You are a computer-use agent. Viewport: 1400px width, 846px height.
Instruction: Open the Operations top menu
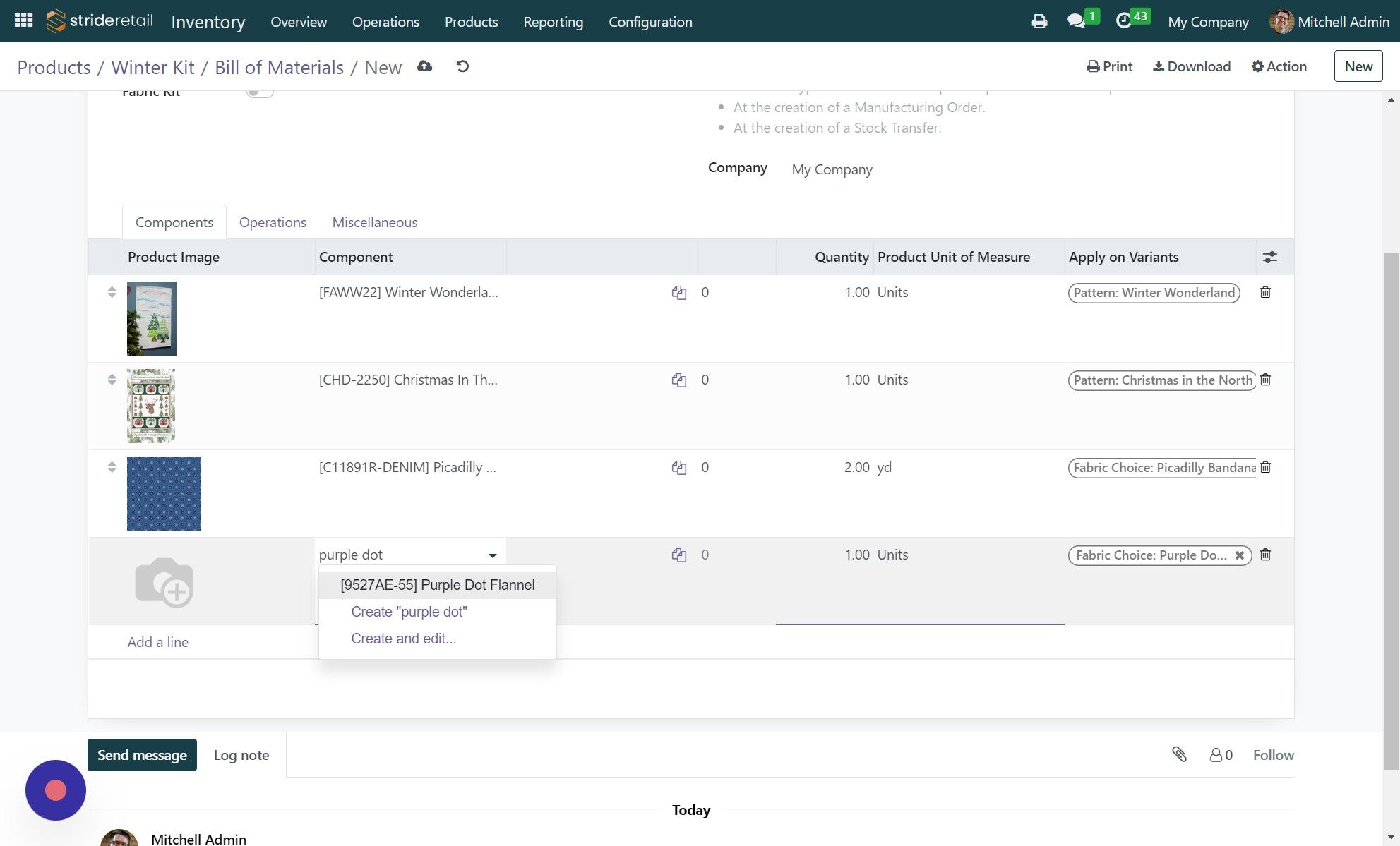coord(385,22)
